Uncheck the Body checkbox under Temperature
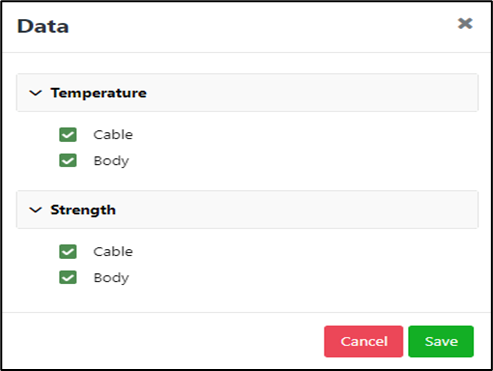The width and height of the screenshot is (493, 371). tap(68, 160)
